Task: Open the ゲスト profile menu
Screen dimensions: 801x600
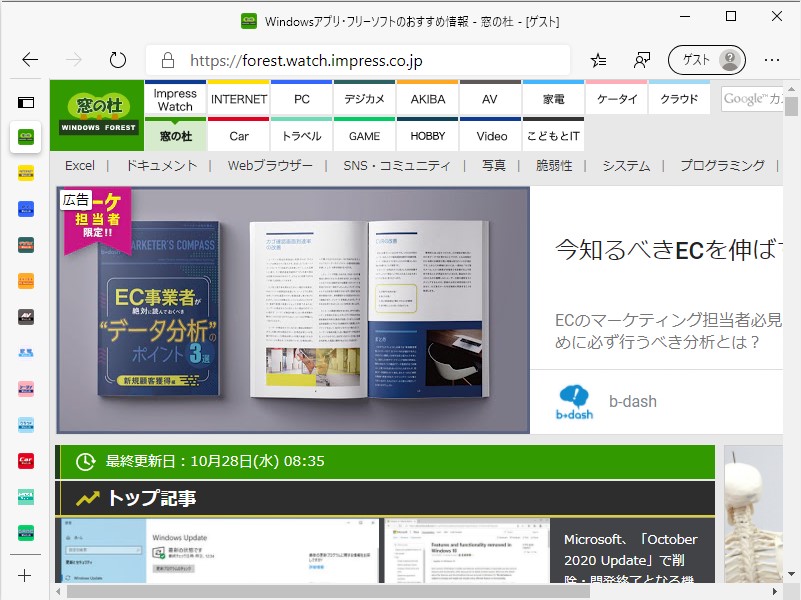Action: click(706, 59)
